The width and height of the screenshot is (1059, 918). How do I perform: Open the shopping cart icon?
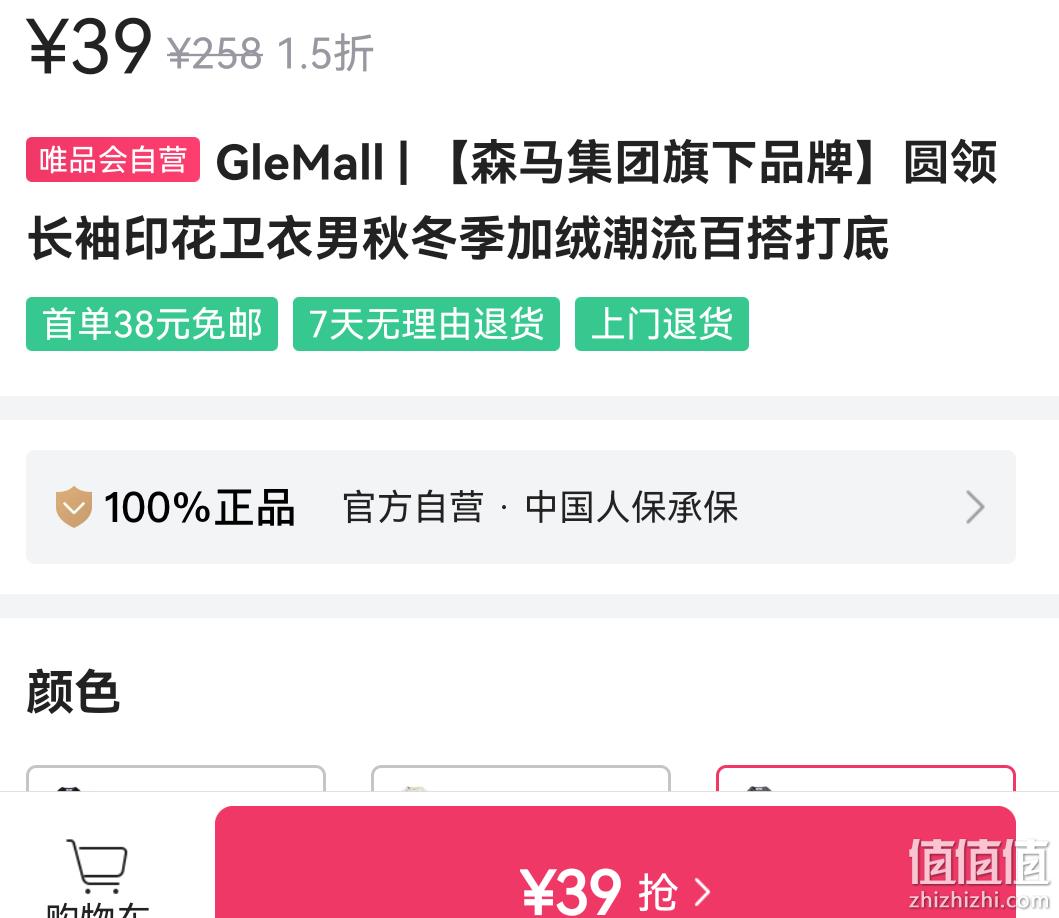tap(97, 865)
